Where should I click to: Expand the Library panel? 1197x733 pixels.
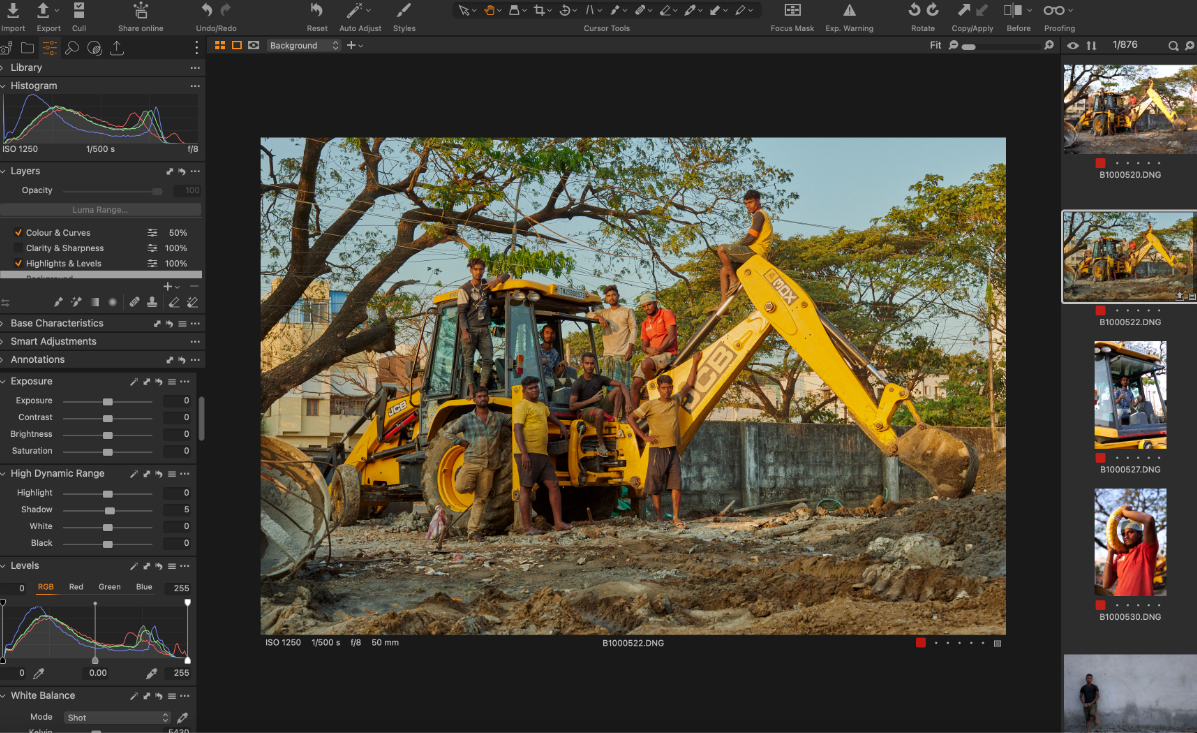(x=4, y=67)
